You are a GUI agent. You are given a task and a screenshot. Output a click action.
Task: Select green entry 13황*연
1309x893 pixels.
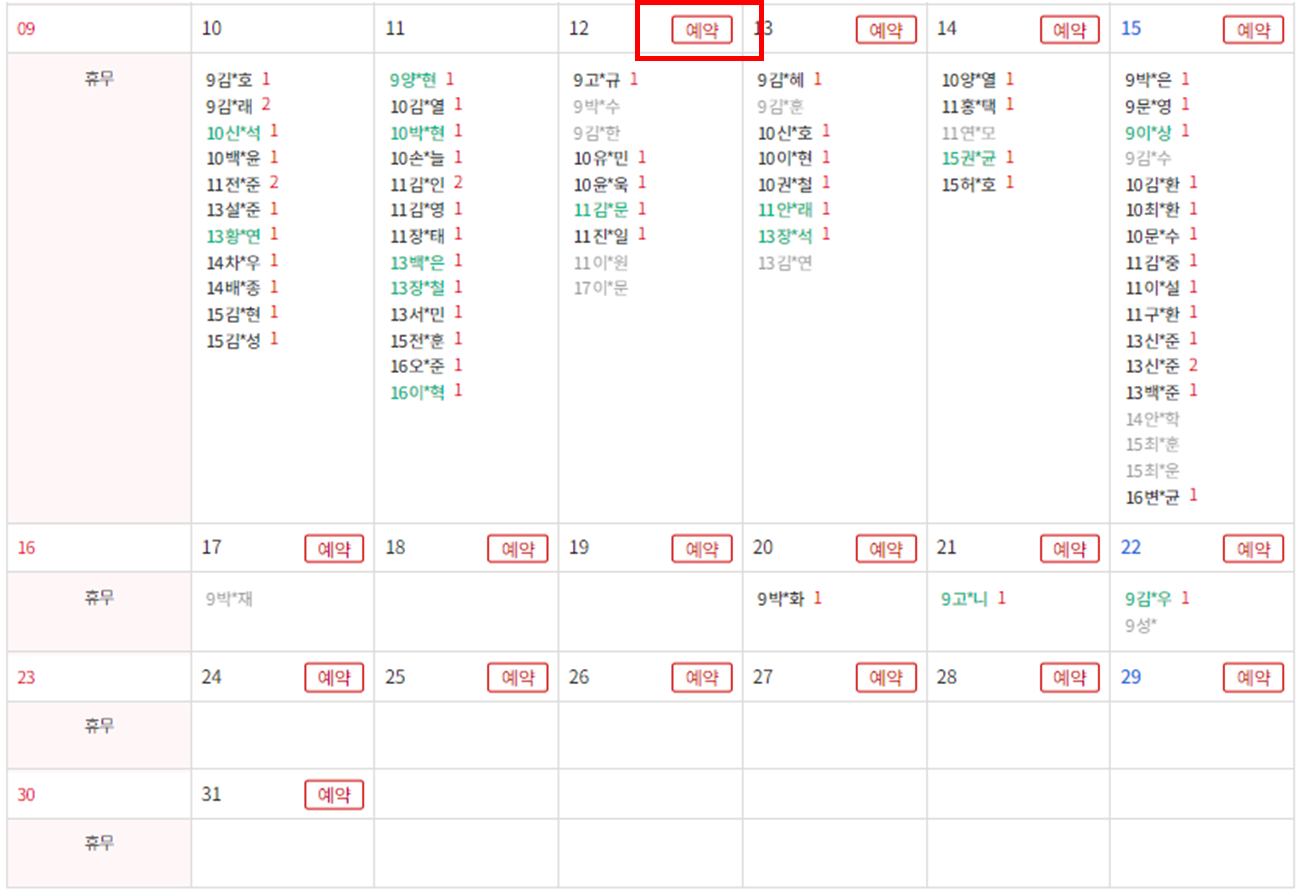tap(234, 236)
